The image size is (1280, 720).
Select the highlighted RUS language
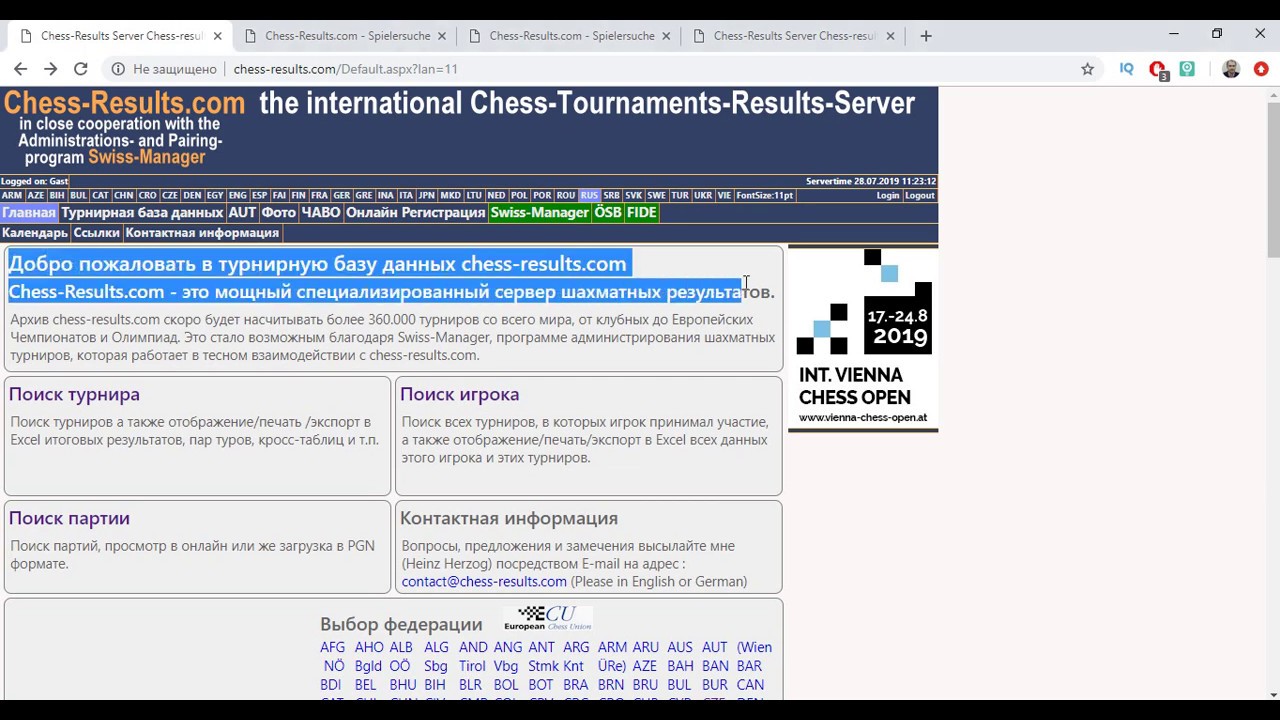pos(589,196)
